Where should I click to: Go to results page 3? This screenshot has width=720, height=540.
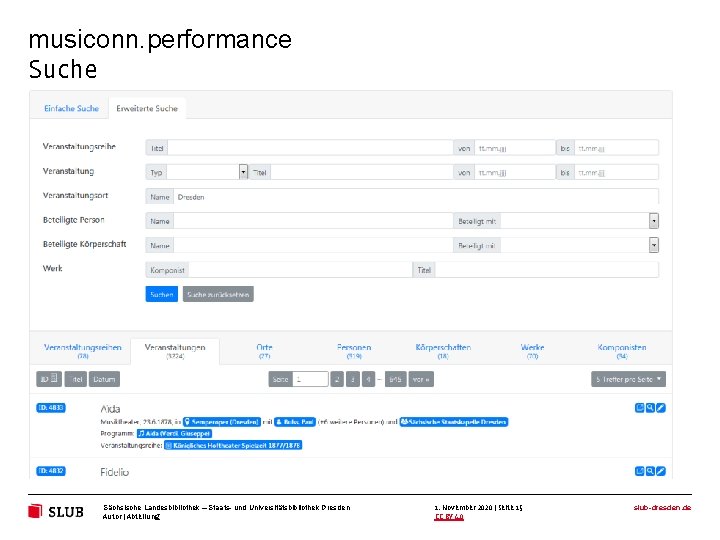coord(353,379)
